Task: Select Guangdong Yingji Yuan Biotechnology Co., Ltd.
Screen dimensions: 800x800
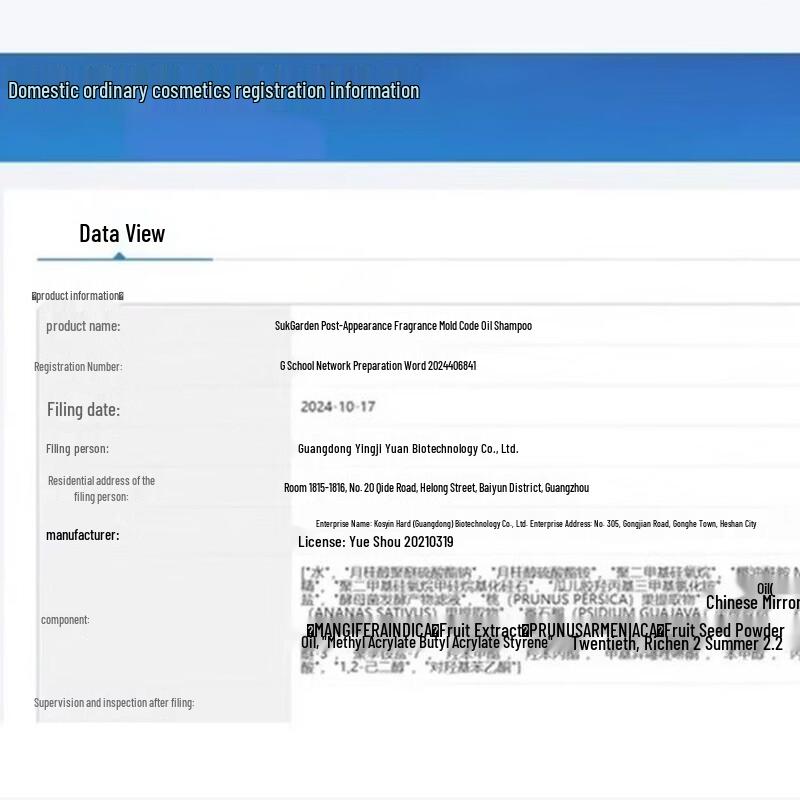Action: coord(408,449)
